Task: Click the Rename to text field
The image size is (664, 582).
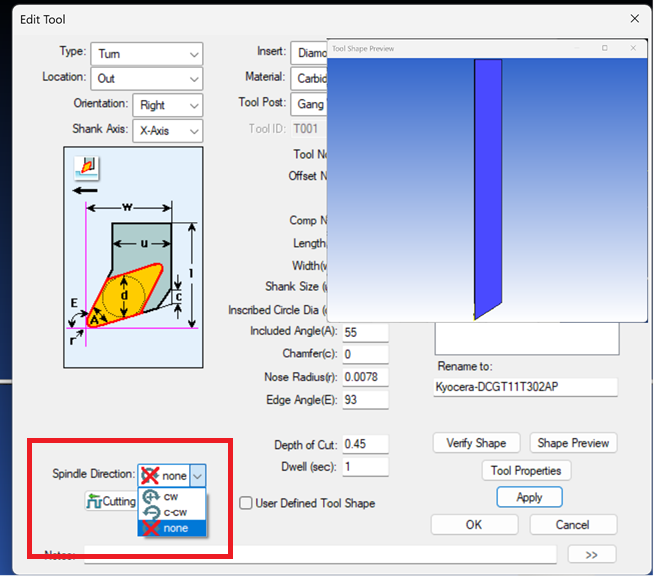Action: (x=526, y=387)
